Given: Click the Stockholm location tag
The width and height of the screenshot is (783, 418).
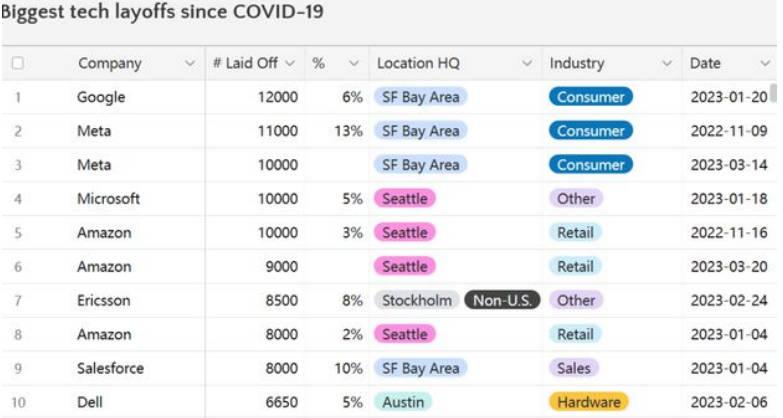Looking at the screenshot, I should [417, 300].
